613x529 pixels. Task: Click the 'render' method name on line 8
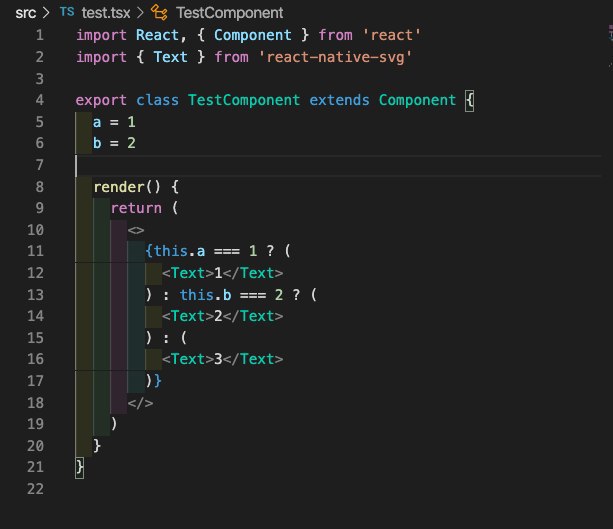pyautogui.click(x=119, y=187)
